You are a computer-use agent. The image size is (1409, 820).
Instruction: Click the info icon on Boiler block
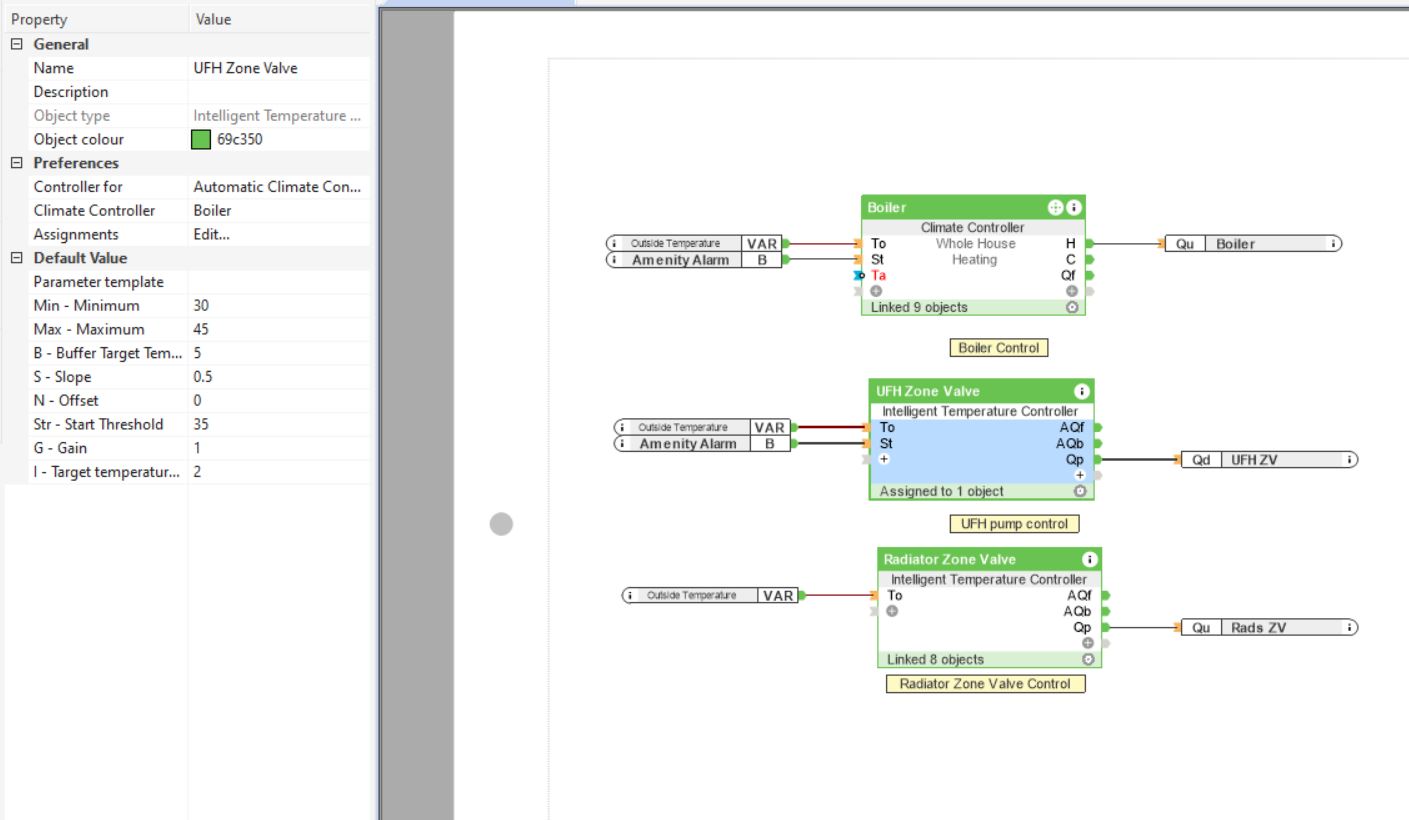[x=1073, y=208]
